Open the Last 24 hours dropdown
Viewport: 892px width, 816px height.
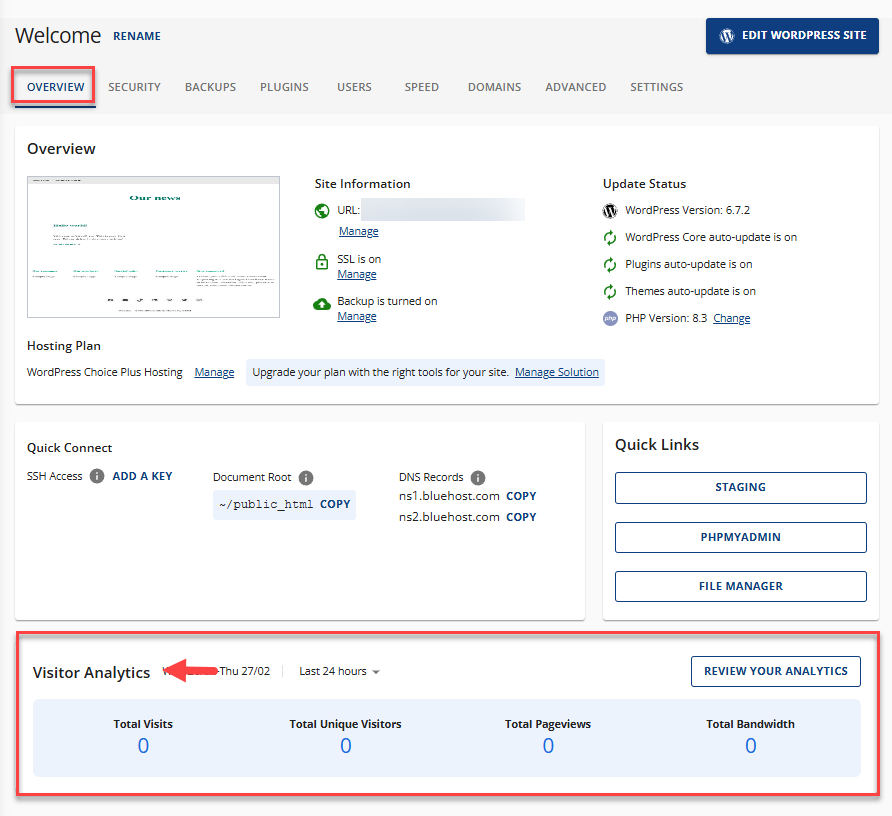[340, 671]
